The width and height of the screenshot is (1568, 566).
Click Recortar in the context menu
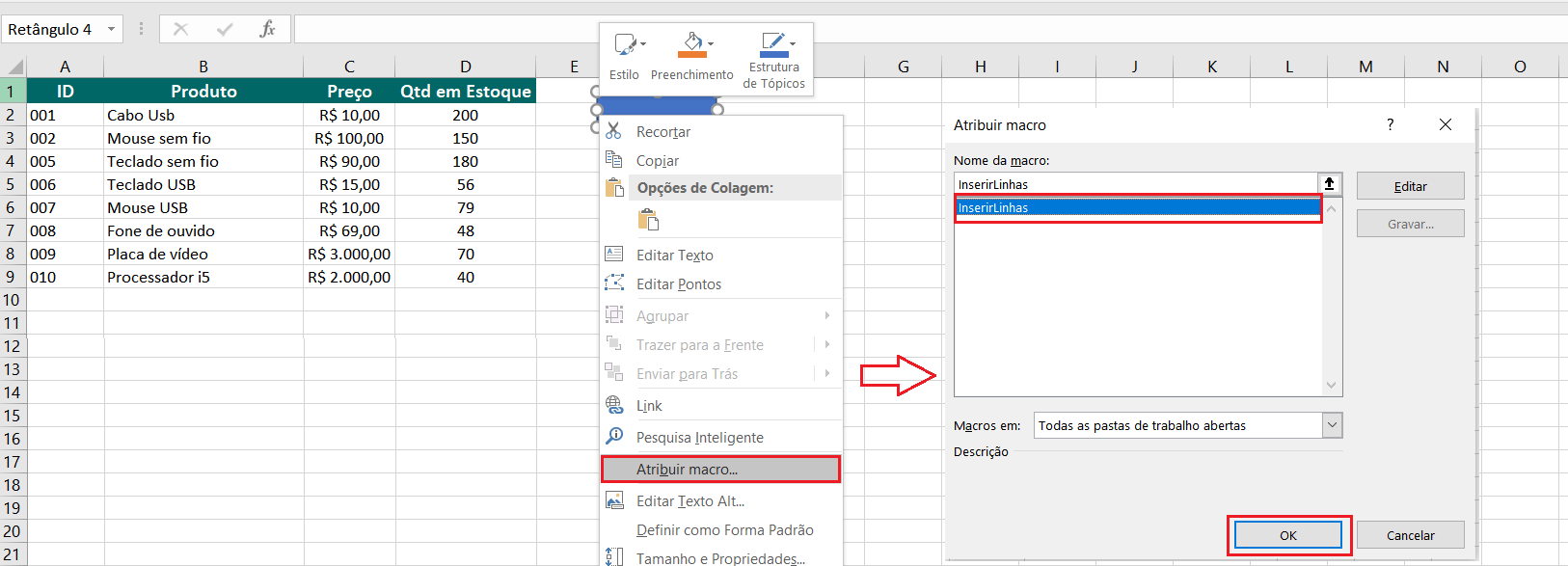point(662,132)
